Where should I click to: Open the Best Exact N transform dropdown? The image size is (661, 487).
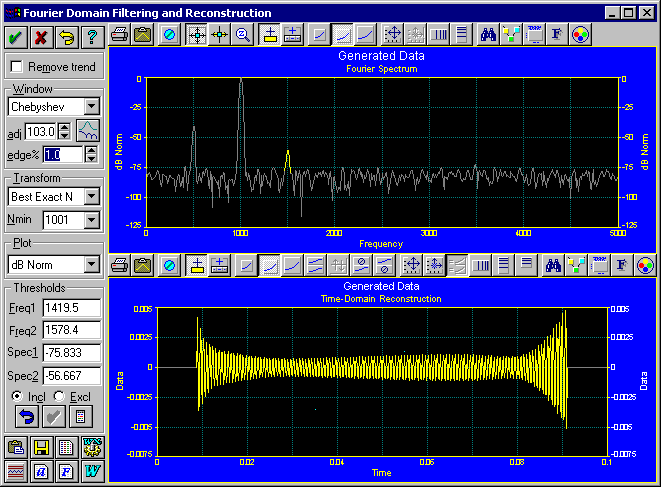click(92, 196)
